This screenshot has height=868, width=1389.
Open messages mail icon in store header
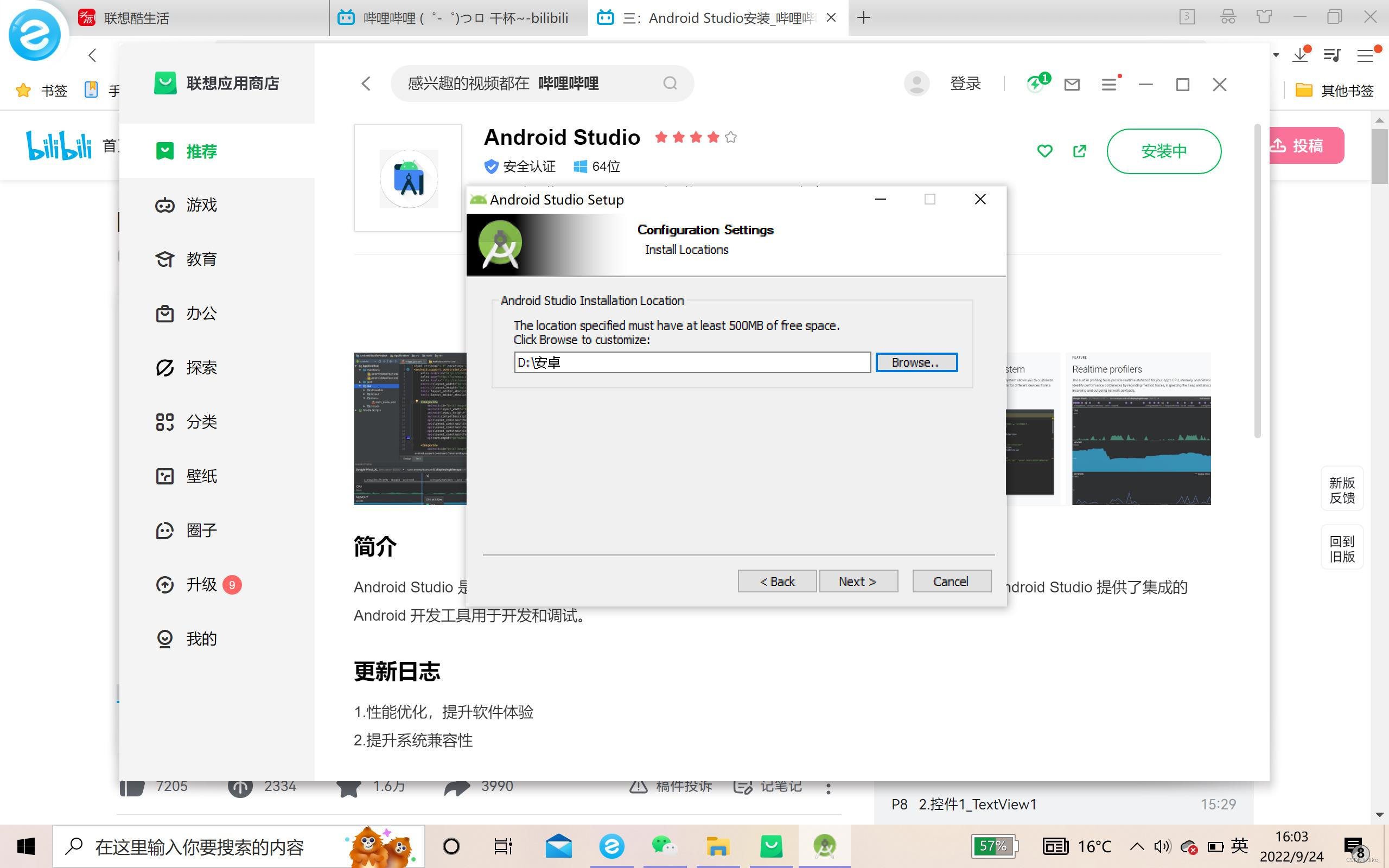pyautogui.click(x=1072, y=85)
